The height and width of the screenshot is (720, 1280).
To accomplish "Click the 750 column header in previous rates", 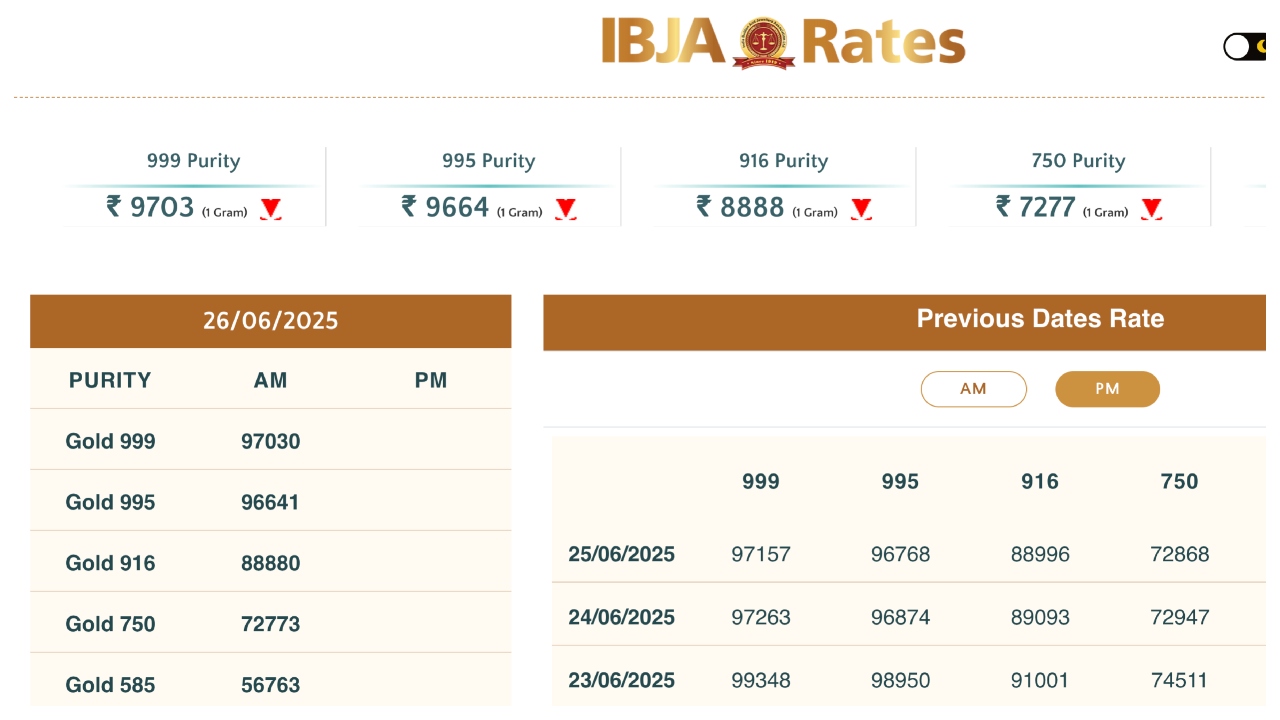I will click(1179, 481).
